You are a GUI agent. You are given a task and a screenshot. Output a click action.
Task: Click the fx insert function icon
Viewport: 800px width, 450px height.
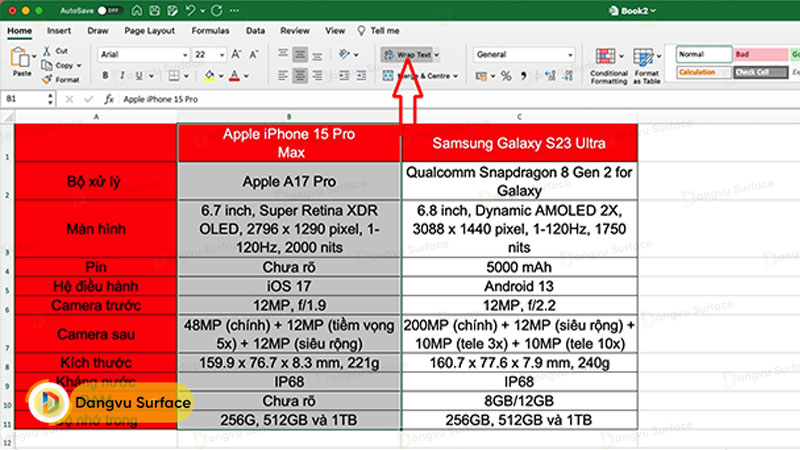click(109, 99)
